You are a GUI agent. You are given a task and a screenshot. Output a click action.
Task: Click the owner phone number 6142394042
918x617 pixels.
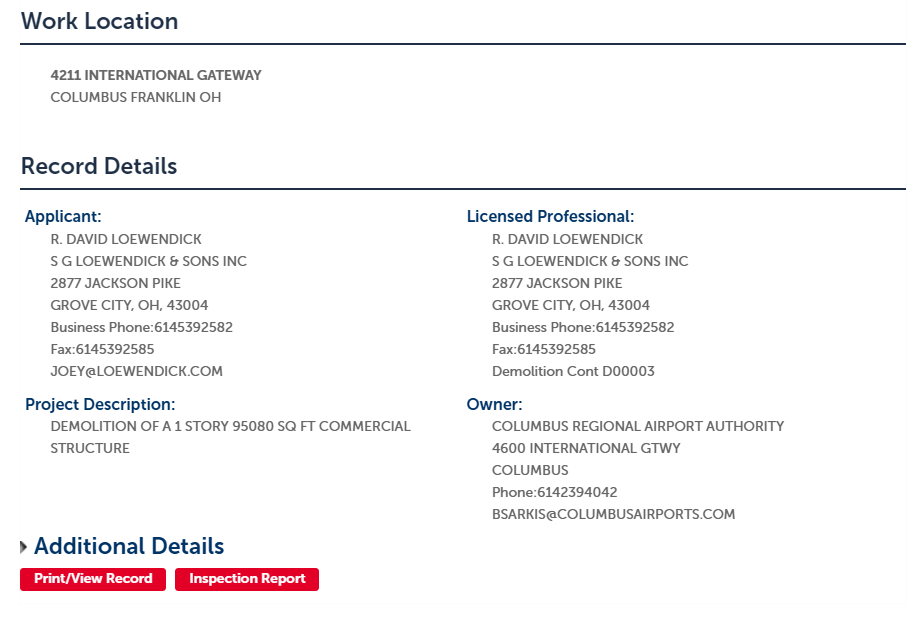point(554,492)
